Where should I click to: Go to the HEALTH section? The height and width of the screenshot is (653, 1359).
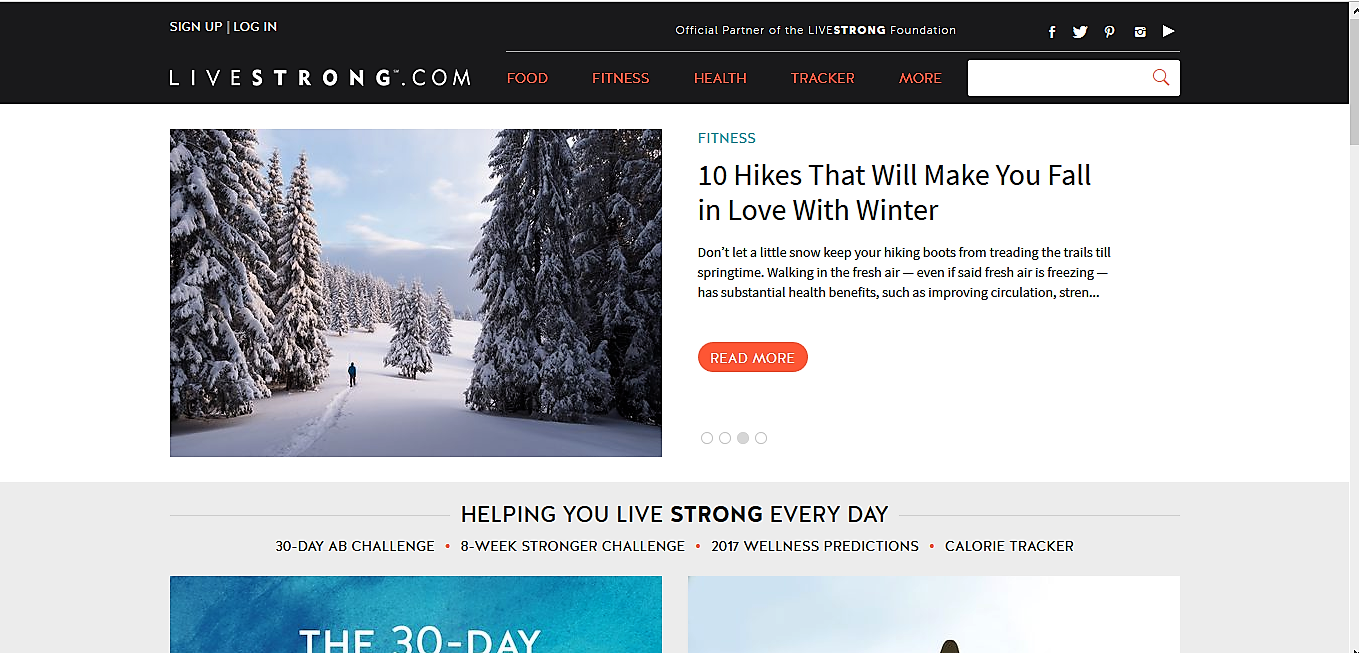pos(720,78)
